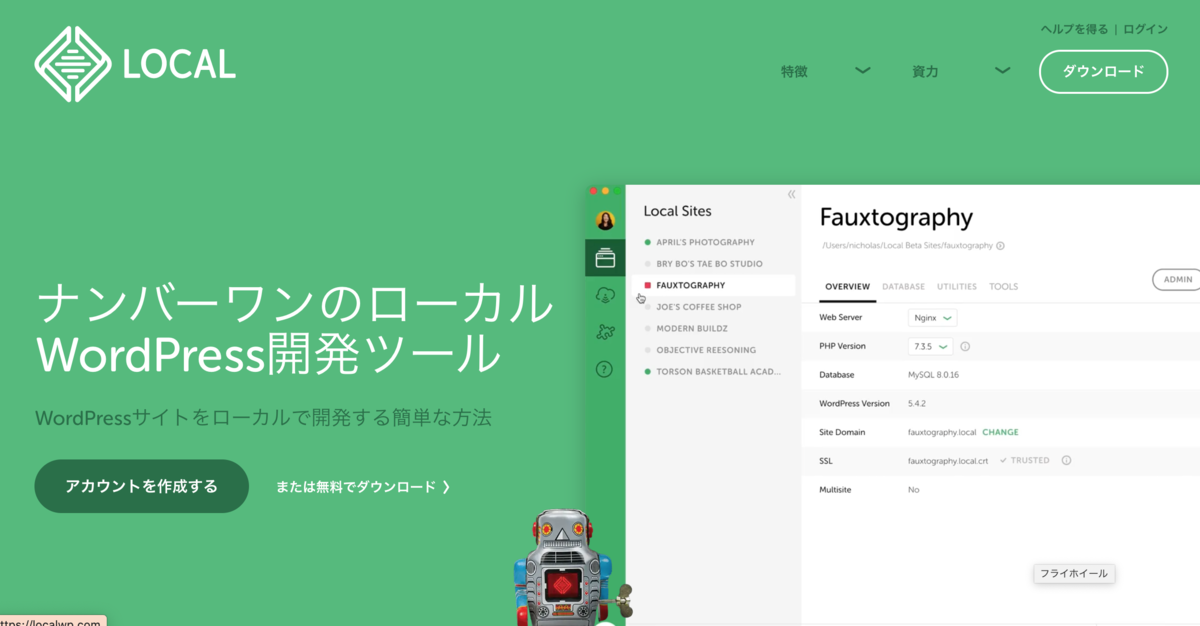
Task: Select MODERN BUILDZ site
Action: point(691,328)
